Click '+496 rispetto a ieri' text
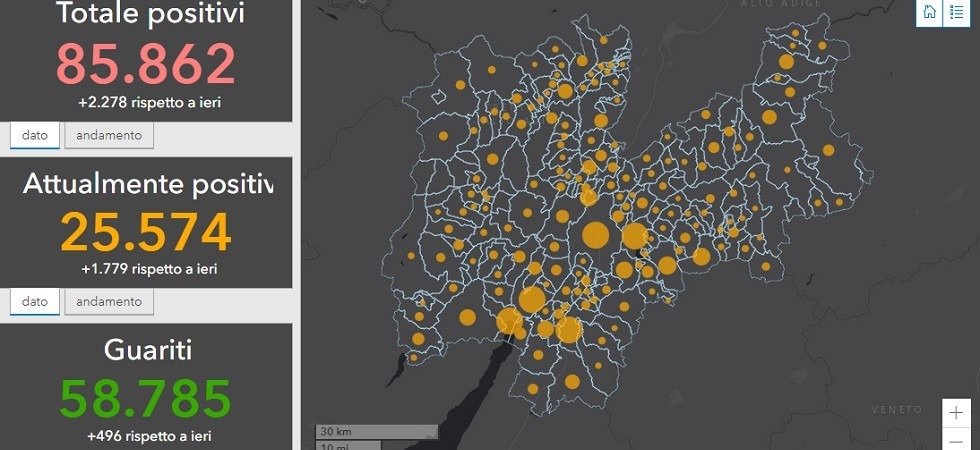This screenshot has height=450, width=980. [x=149, y=435]
